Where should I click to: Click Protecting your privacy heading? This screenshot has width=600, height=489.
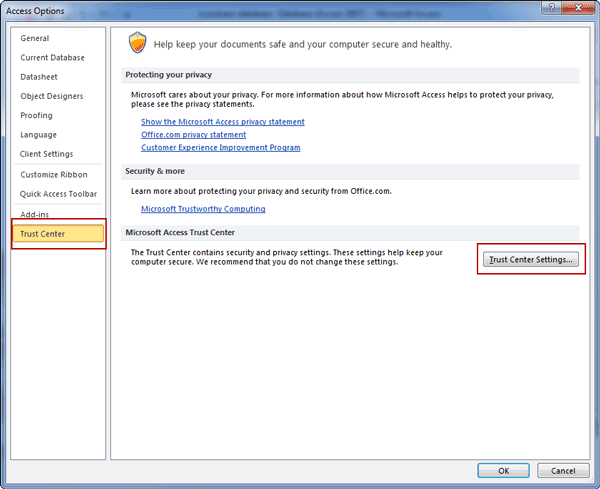click(x=168, y=75)
